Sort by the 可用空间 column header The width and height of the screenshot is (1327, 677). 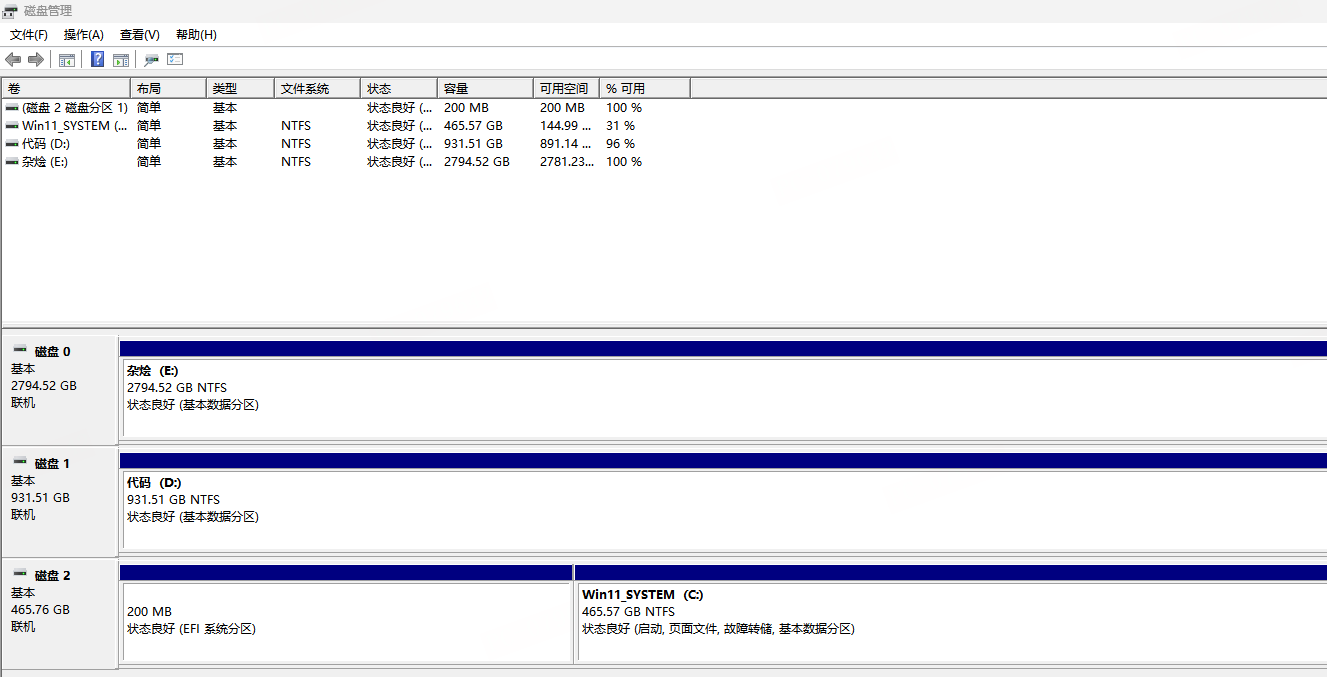click(x=566, y=88)
